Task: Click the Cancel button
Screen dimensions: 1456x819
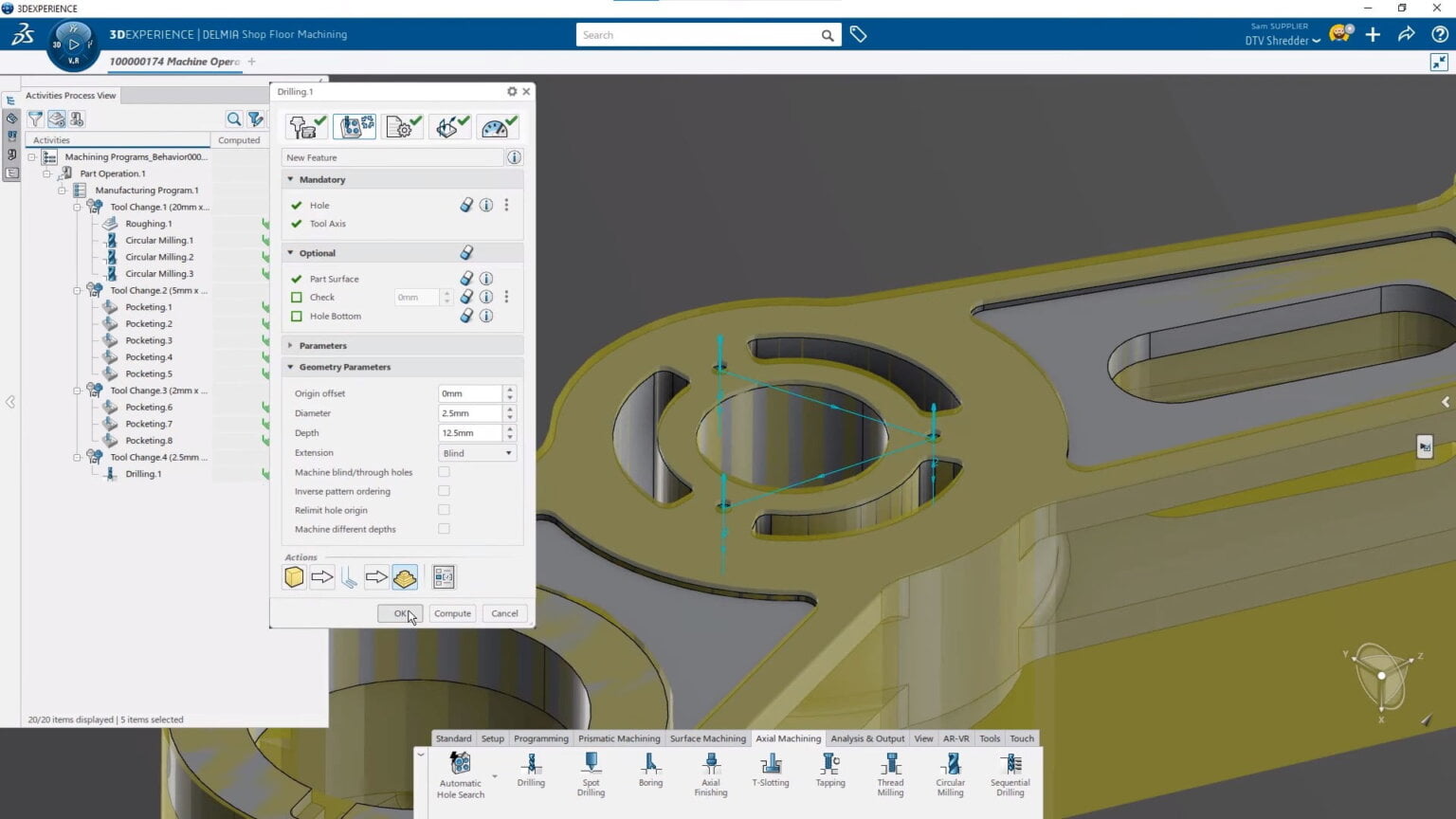Action: click(x=504, y=613)
